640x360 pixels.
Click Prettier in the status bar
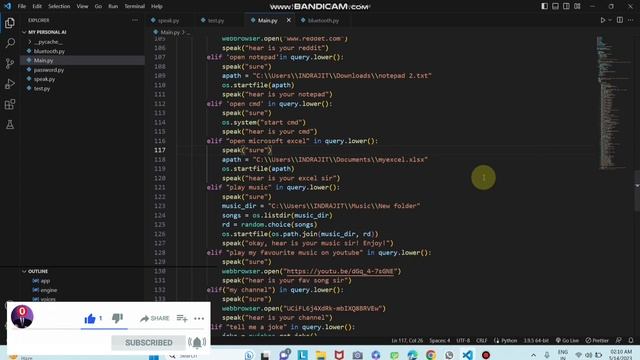point(597,340)
